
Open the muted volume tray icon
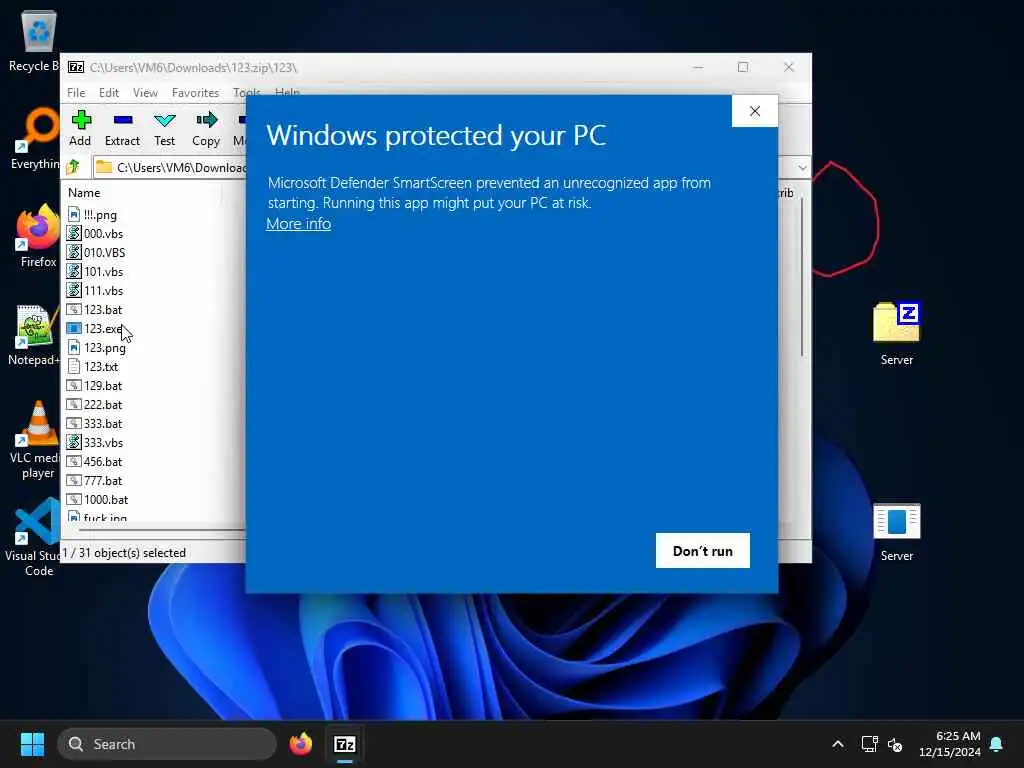tap(895, 744)
